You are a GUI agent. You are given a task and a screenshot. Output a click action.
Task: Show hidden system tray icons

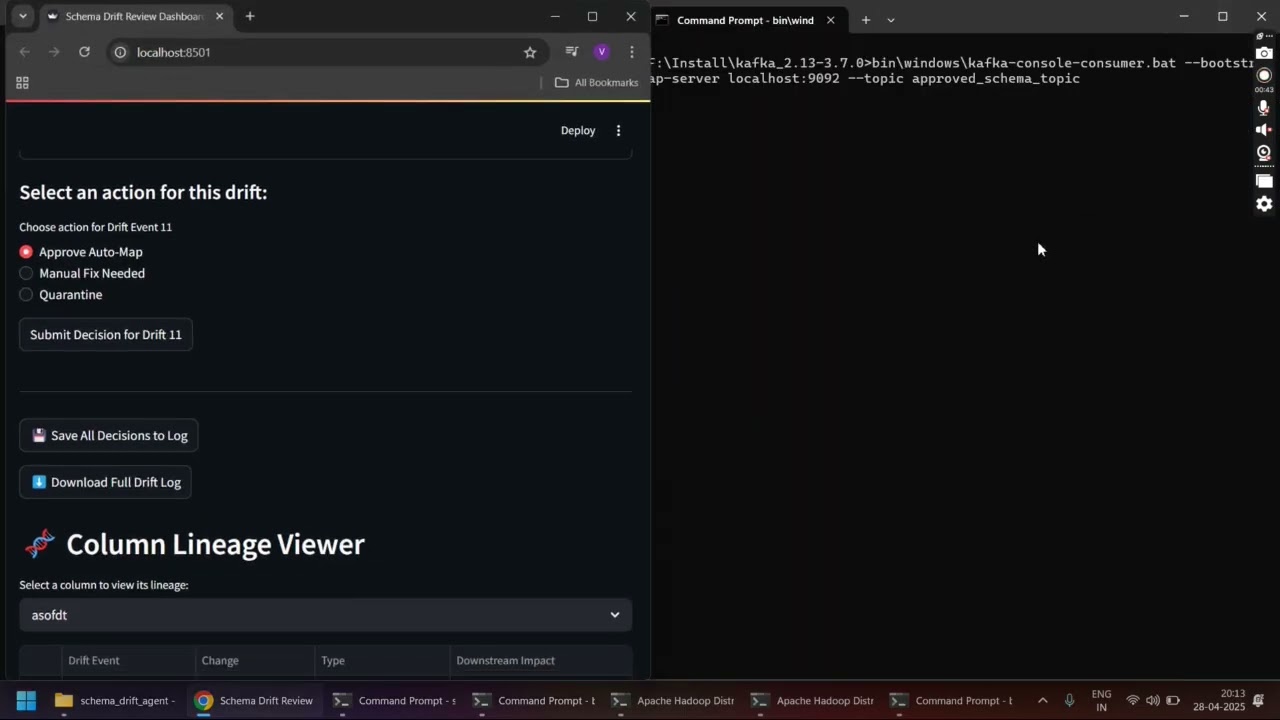pos(1042,700)
